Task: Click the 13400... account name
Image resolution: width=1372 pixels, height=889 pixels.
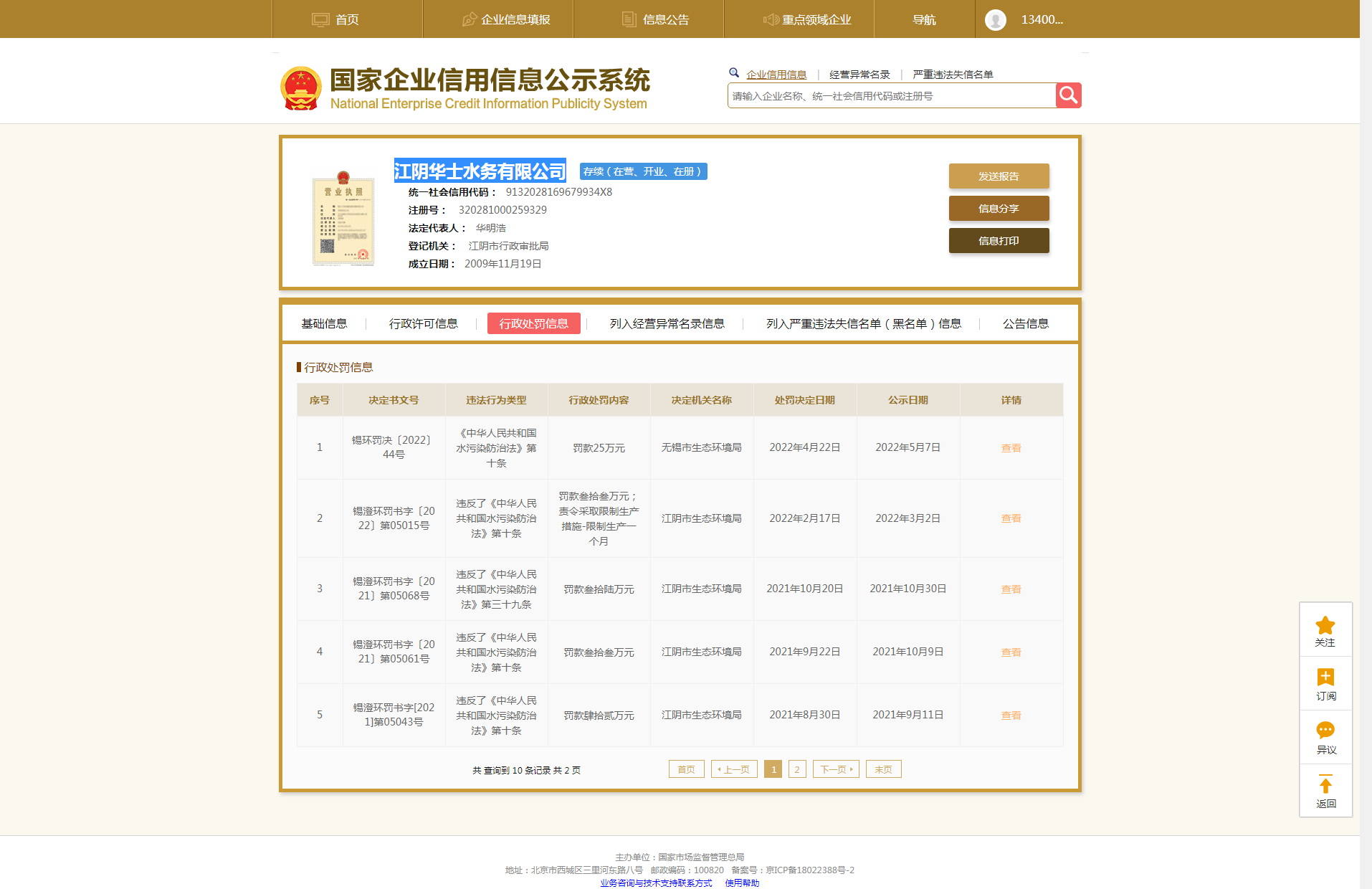Action: tap(1042, 19)
